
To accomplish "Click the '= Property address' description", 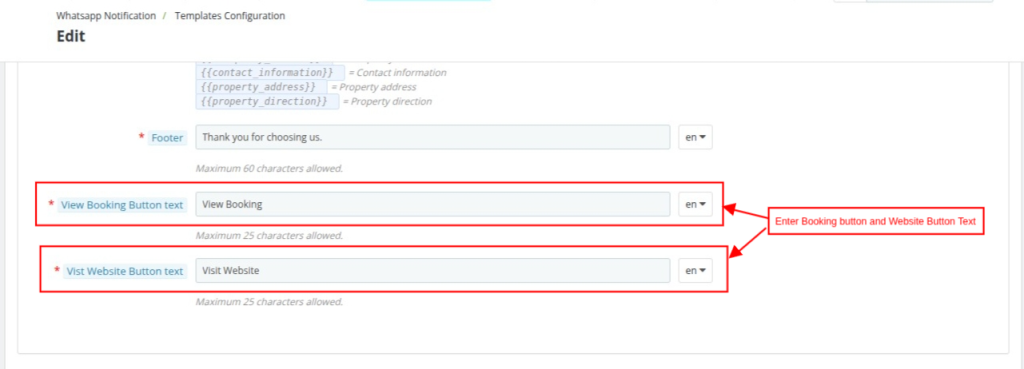I will (x=374, y=87).
